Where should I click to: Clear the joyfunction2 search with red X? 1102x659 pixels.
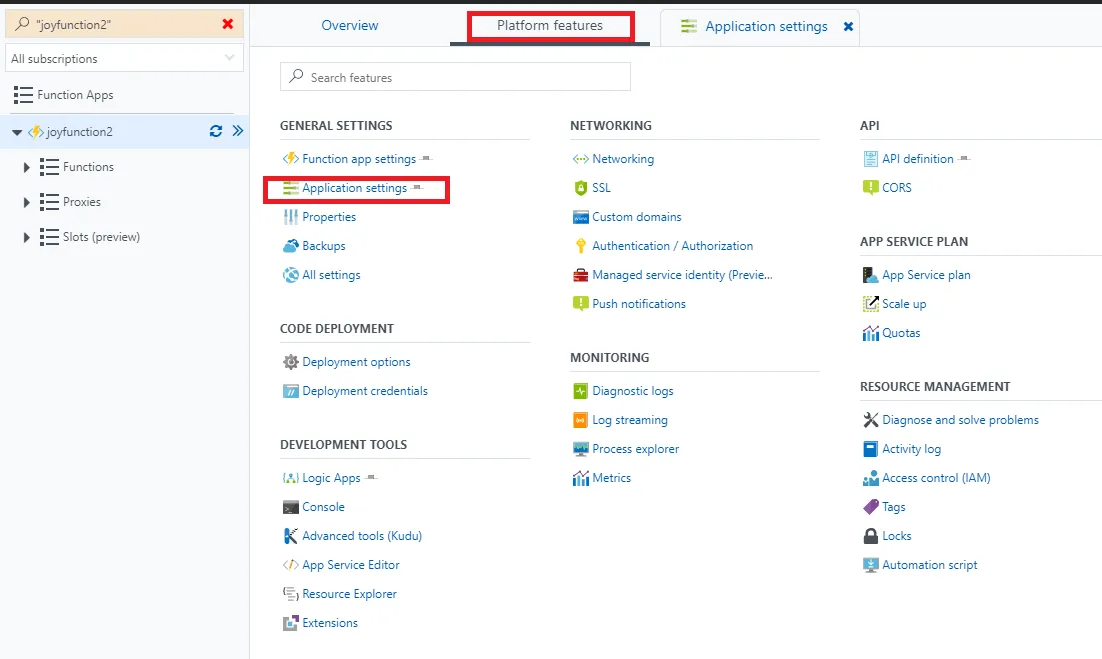(228, 24)
